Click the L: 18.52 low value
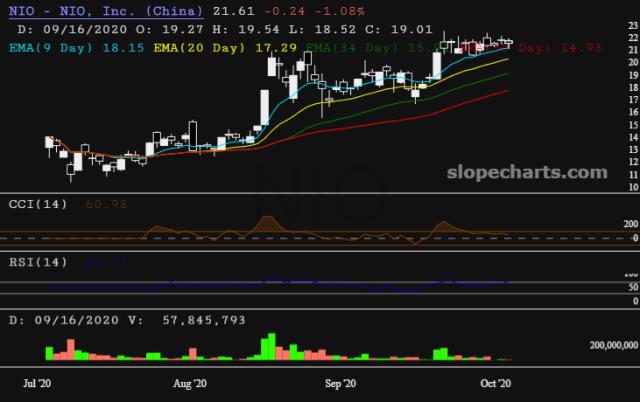The height and width of the screenshot is (402, 640). coord(322,29)
